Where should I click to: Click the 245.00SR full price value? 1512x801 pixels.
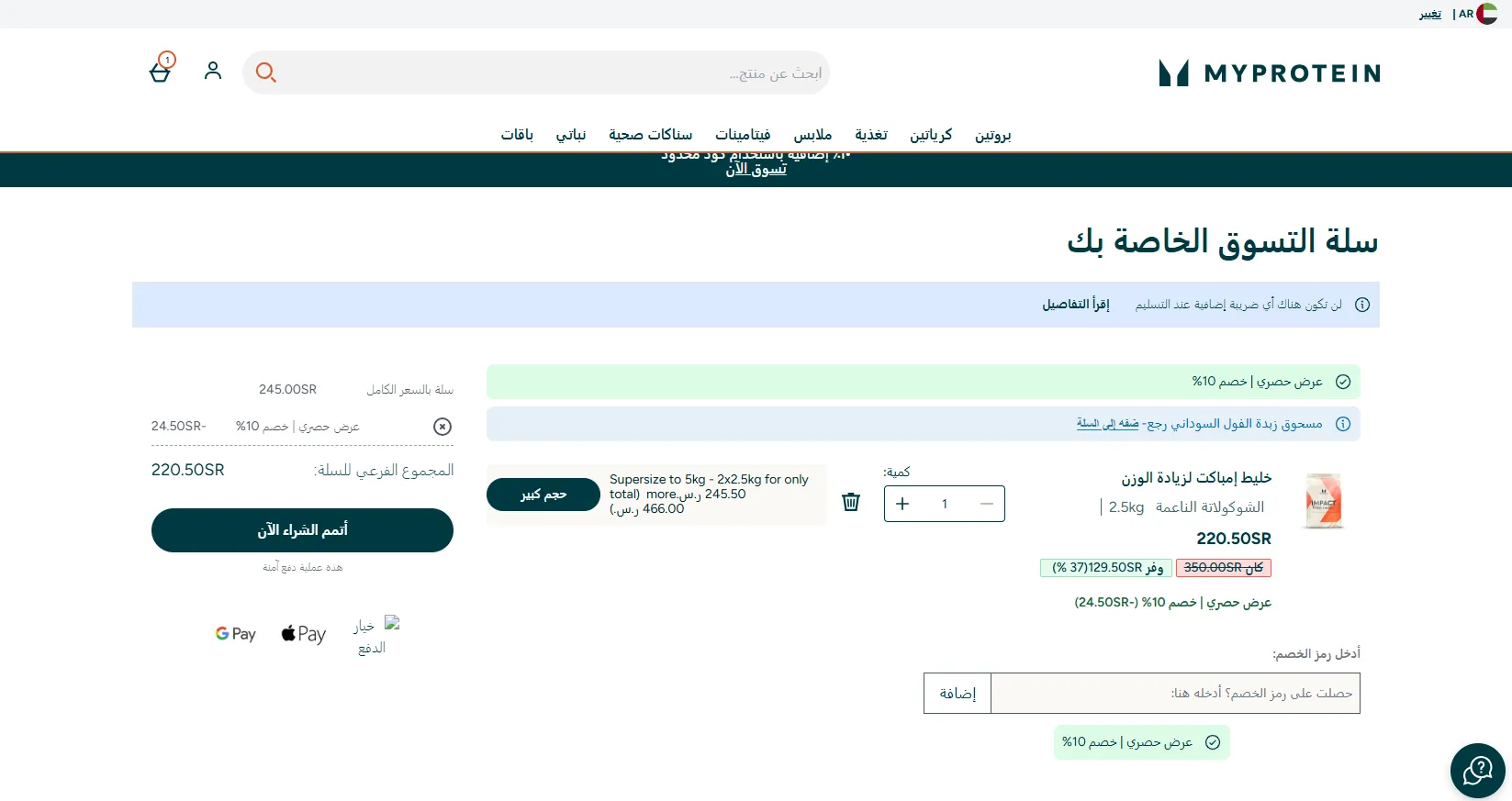(287, 390)
